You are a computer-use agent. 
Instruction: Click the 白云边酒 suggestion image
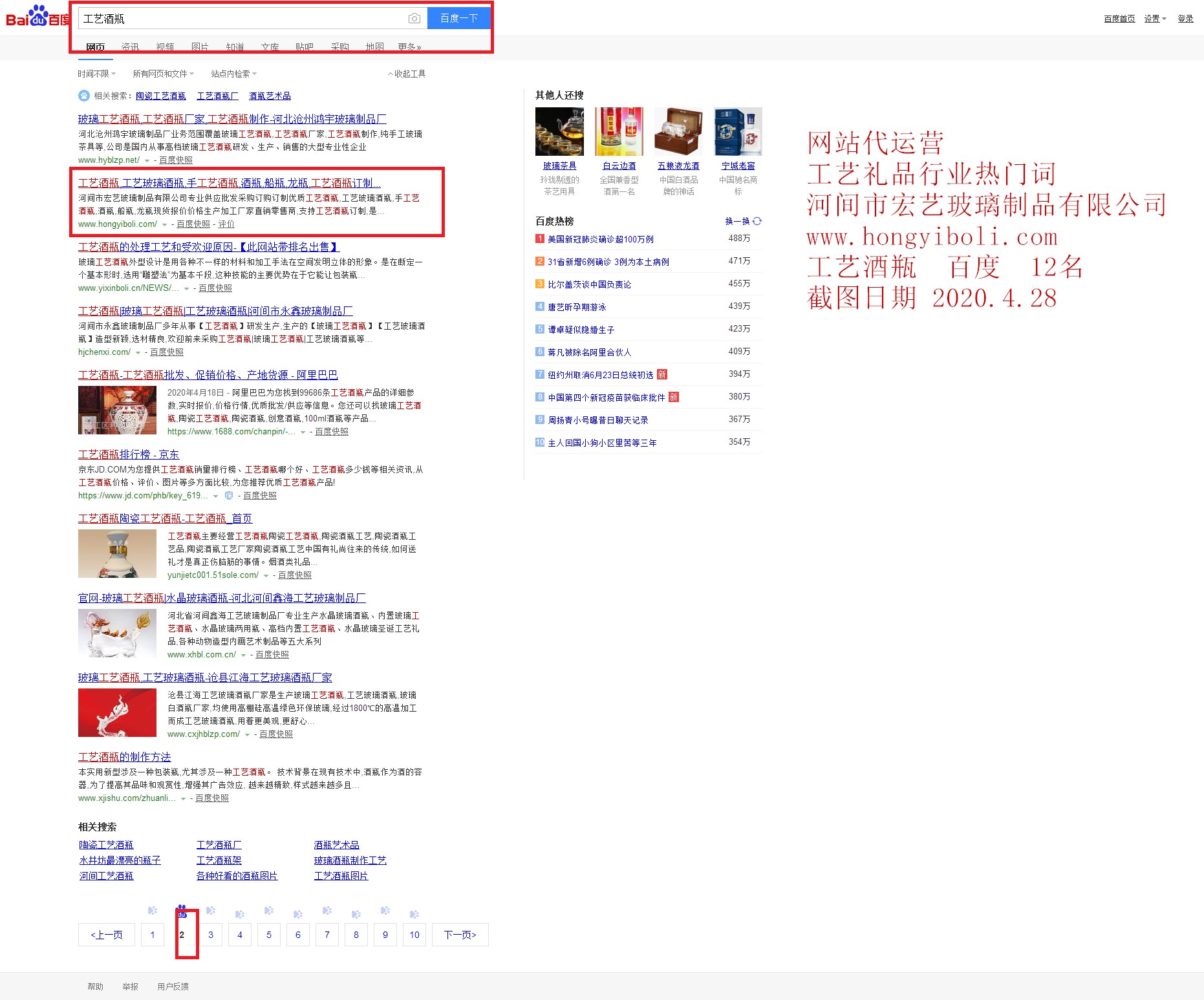coord(619,131)
